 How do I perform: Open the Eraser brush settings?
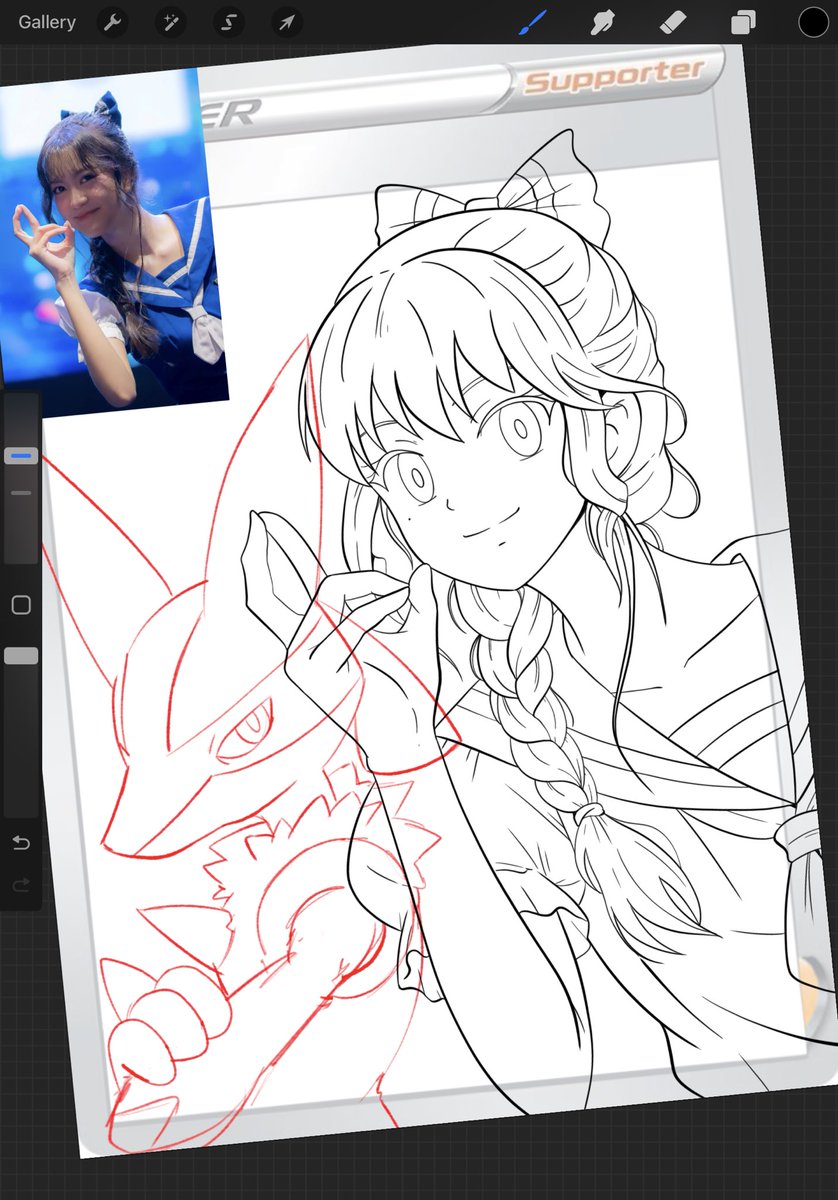[x=673, y=21]
